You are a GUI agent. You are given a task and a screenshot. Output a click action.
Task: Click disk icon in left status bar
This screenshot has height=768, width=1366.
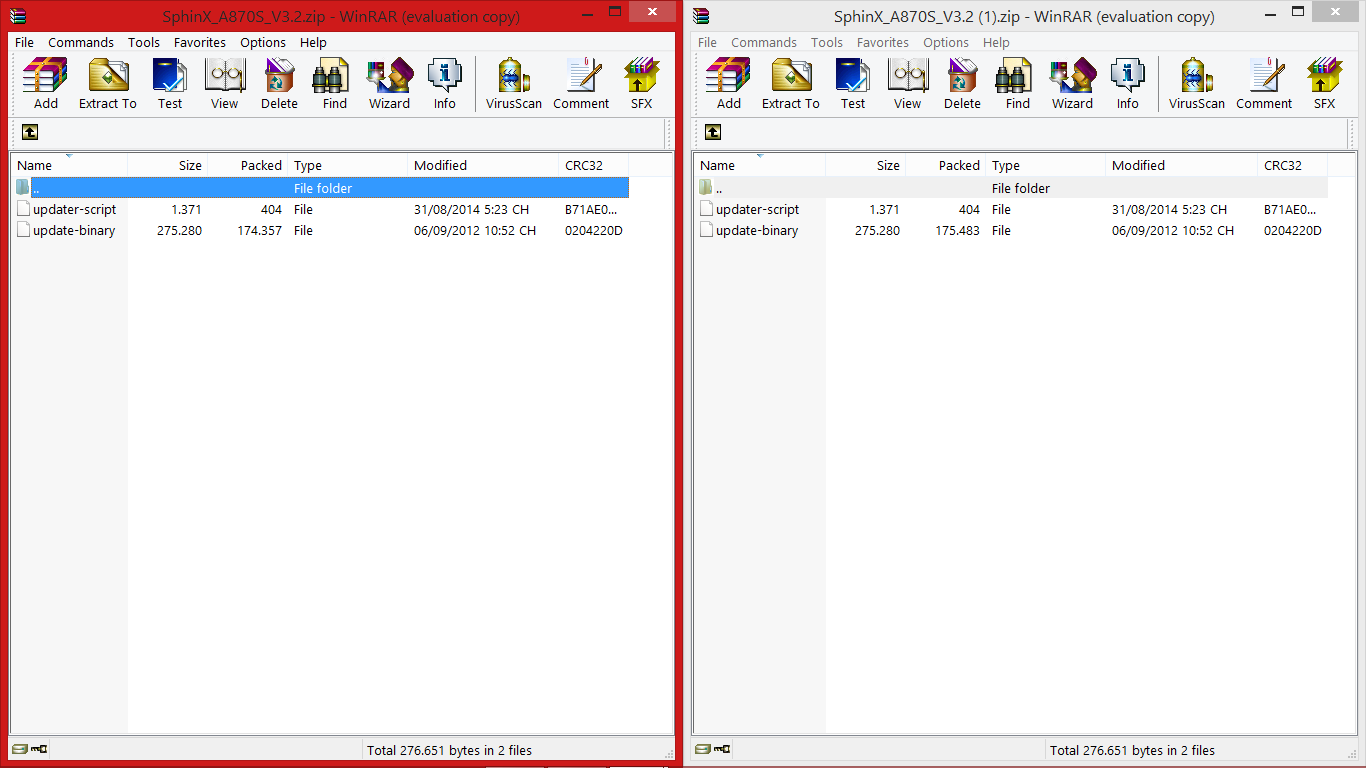(x=20, y=749)
